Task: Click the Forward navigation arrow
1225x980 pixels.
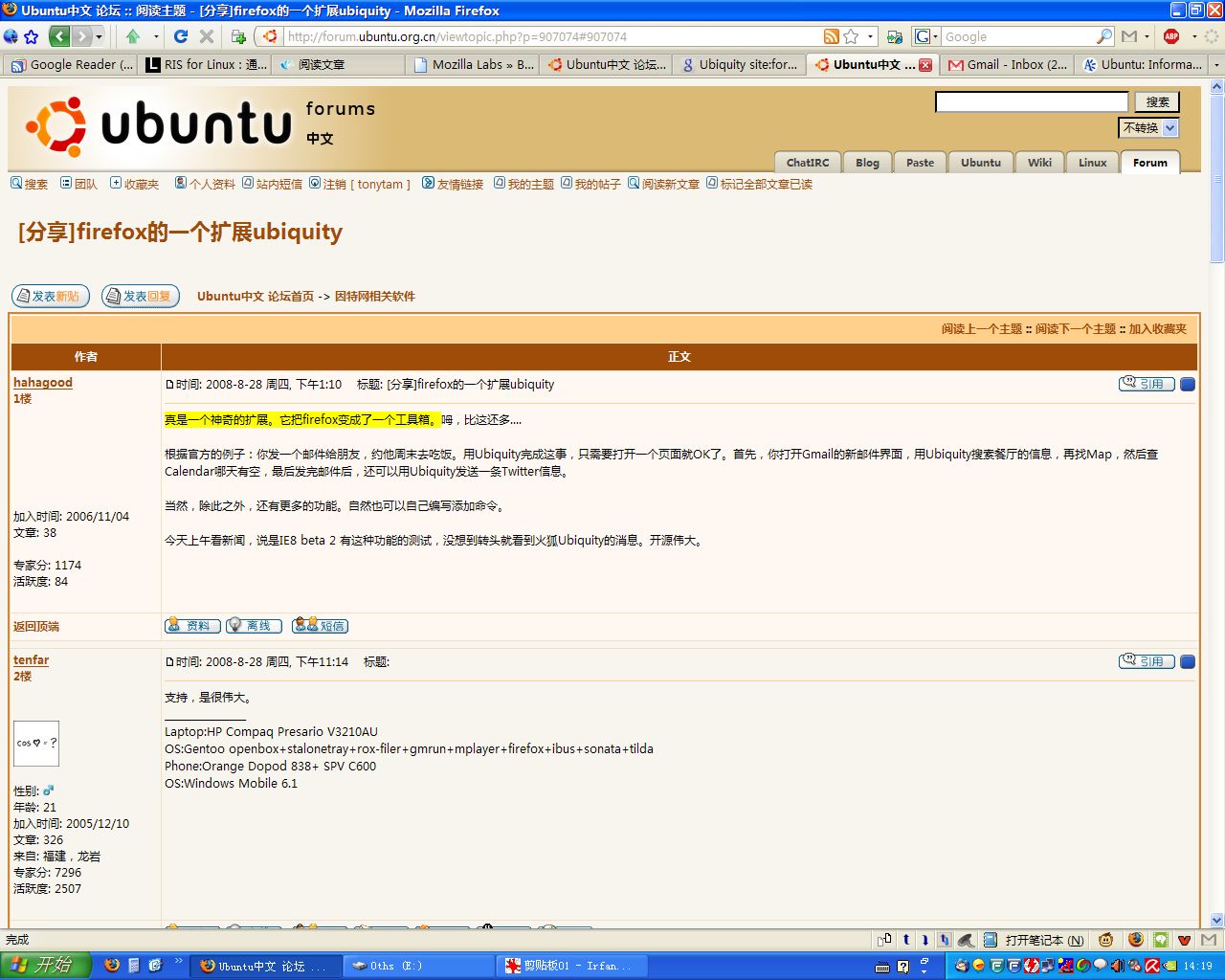Action: (x=81, y=36)
